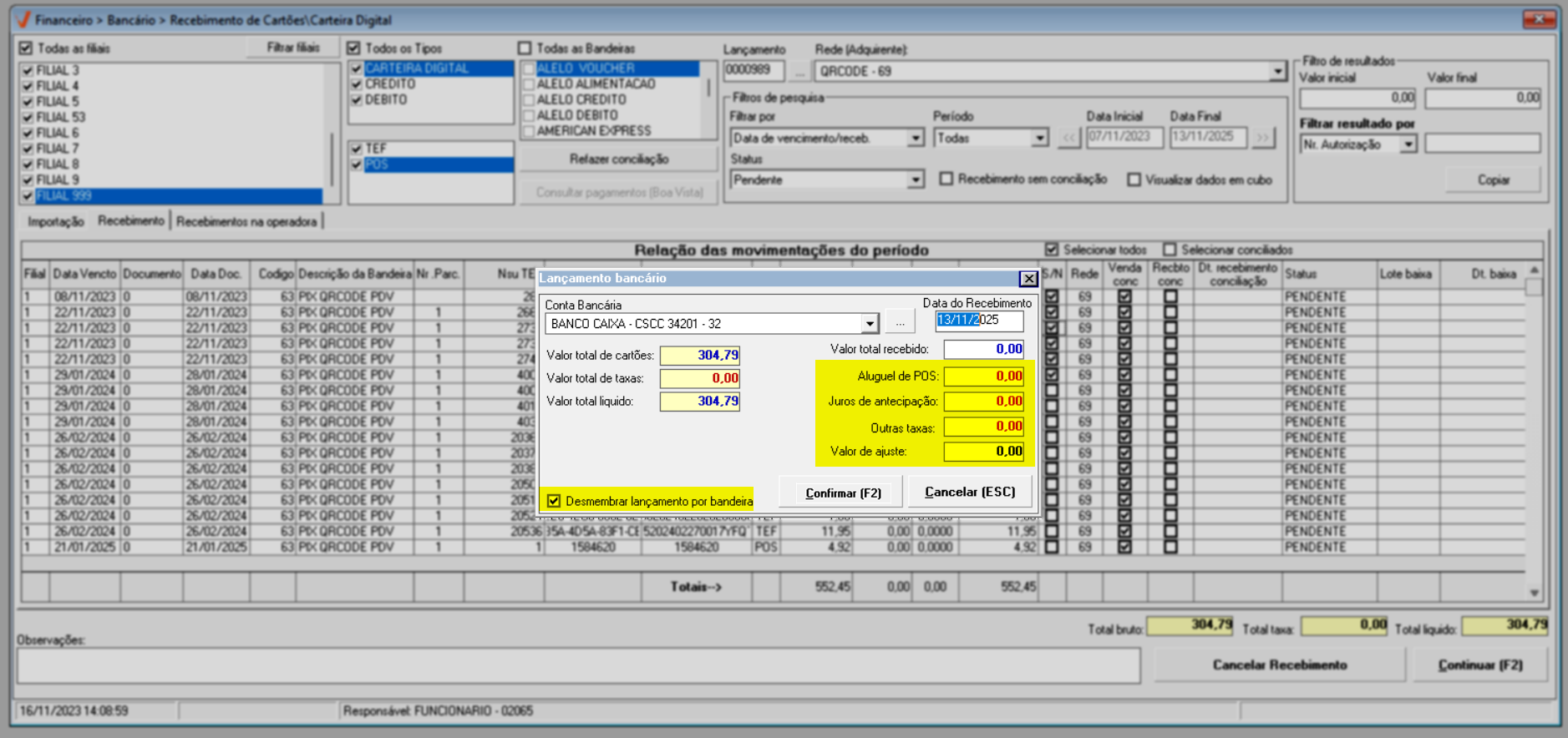Switch to the Importação tab
Image resolution: width=1568 pixels, height=738 pixels.
(x=56, y=221)
